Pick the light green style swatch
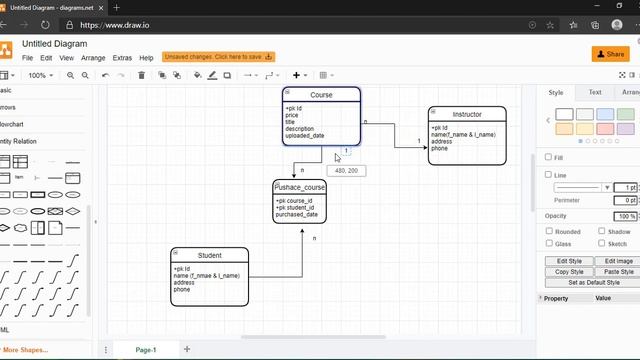 coord(625,114)
